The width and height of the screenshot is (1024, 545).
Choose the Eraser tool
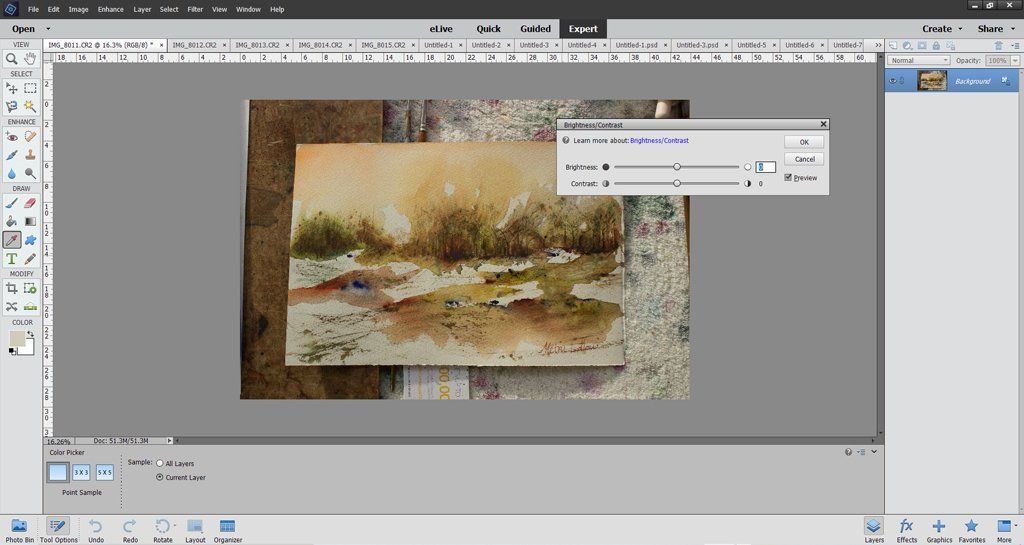(x=30, y=203)
